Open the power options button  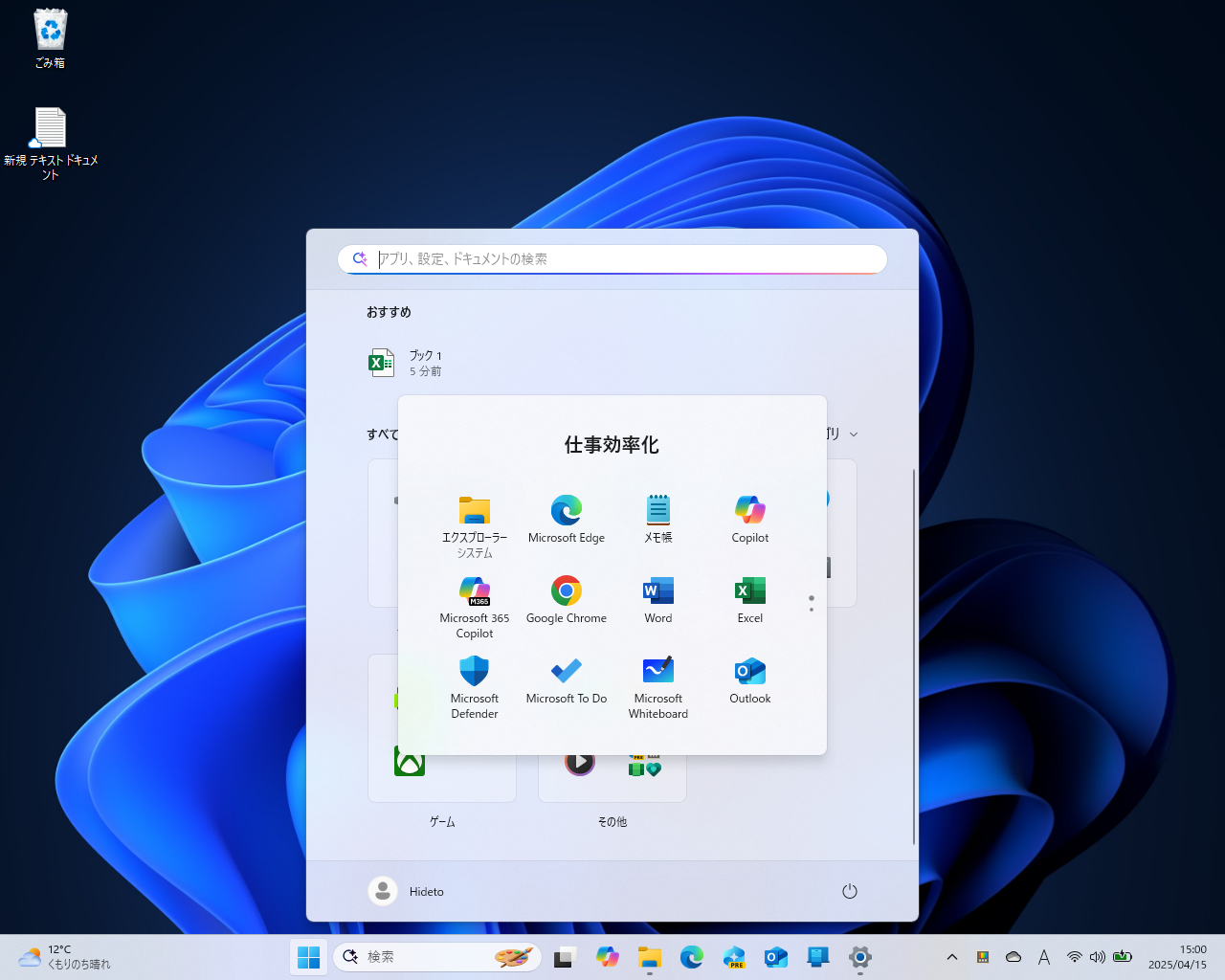850,890
